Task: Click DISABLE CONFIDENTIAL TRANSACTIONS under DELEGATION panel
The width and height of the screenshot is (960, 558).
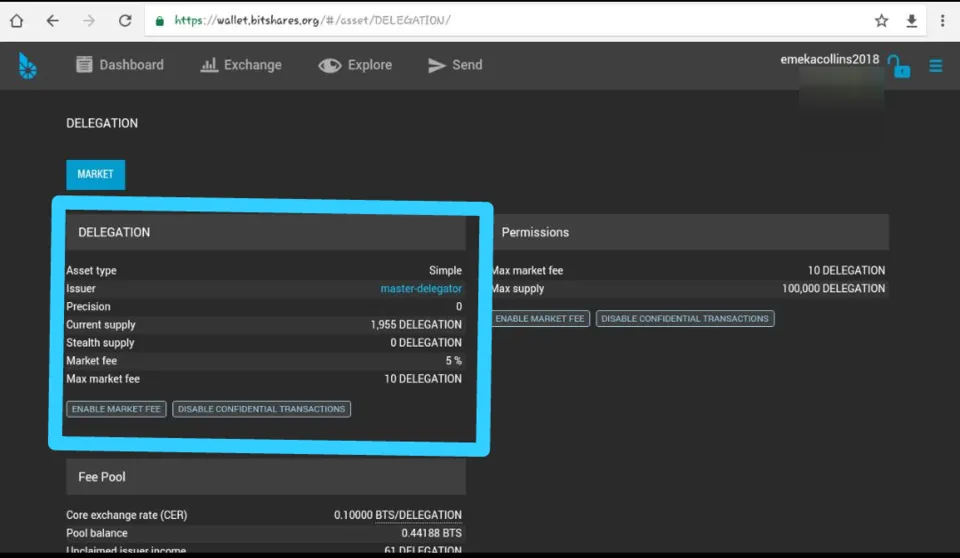Action: pyautogui.click(x=261, y=409)
